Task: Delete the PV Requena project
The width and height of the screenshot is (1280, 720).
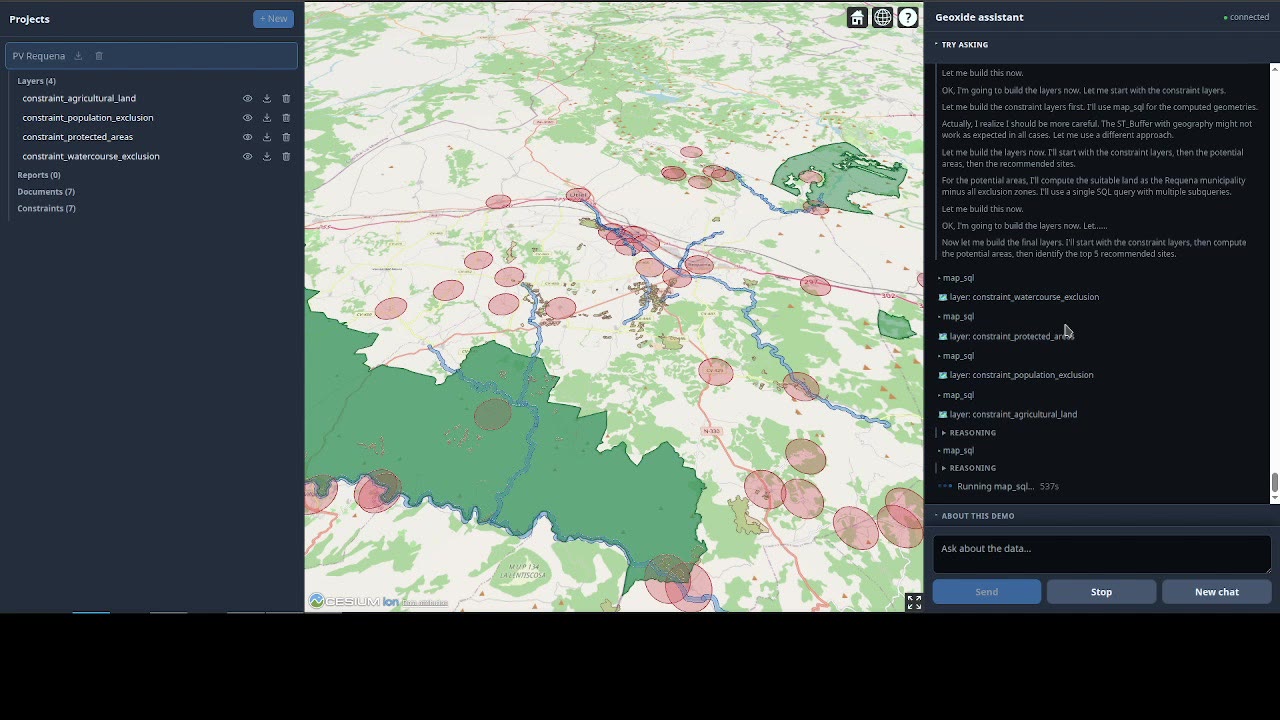Action: click(99, 56)
